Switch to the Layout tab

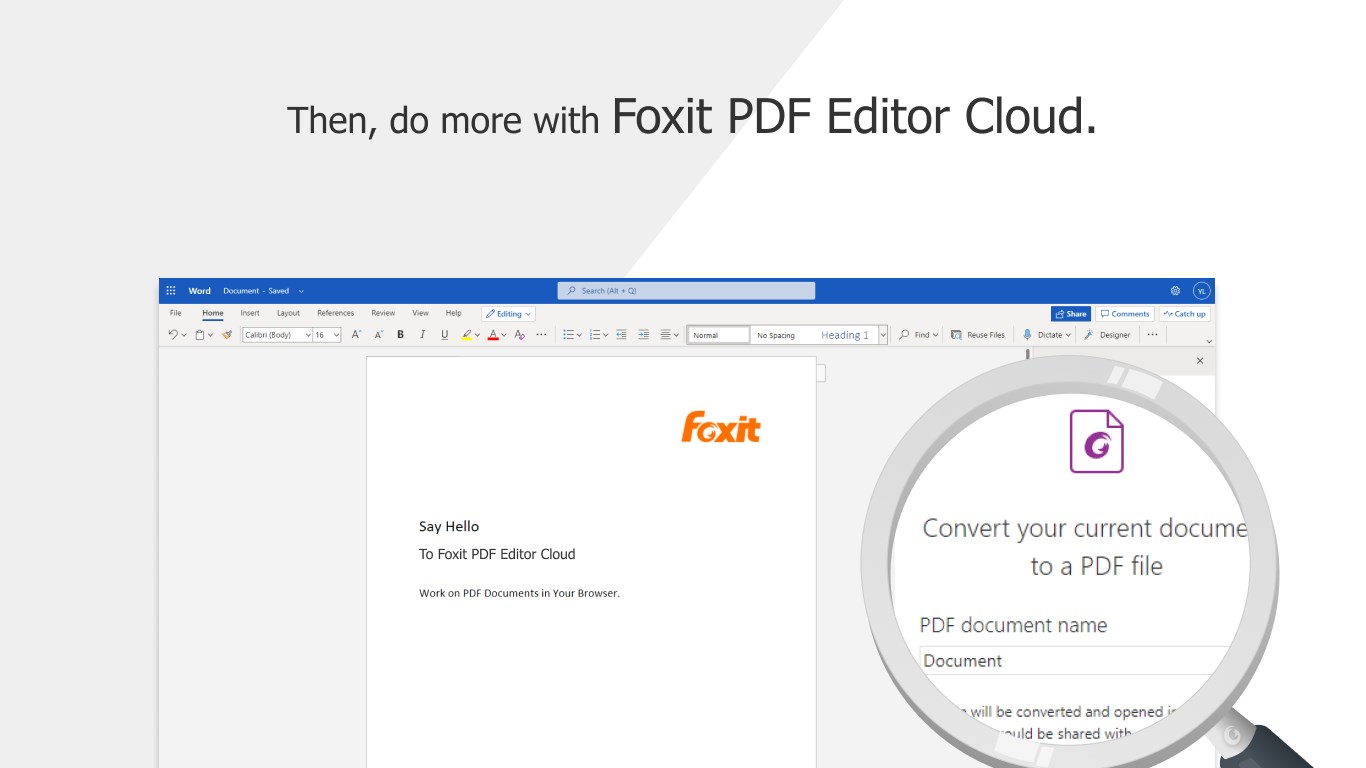point(288,313)
